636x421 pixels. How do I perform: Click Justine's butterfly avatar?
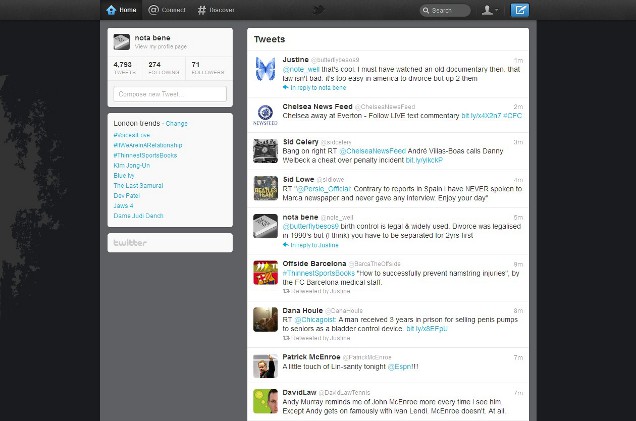pyautogui.click(x=265, y=69)
